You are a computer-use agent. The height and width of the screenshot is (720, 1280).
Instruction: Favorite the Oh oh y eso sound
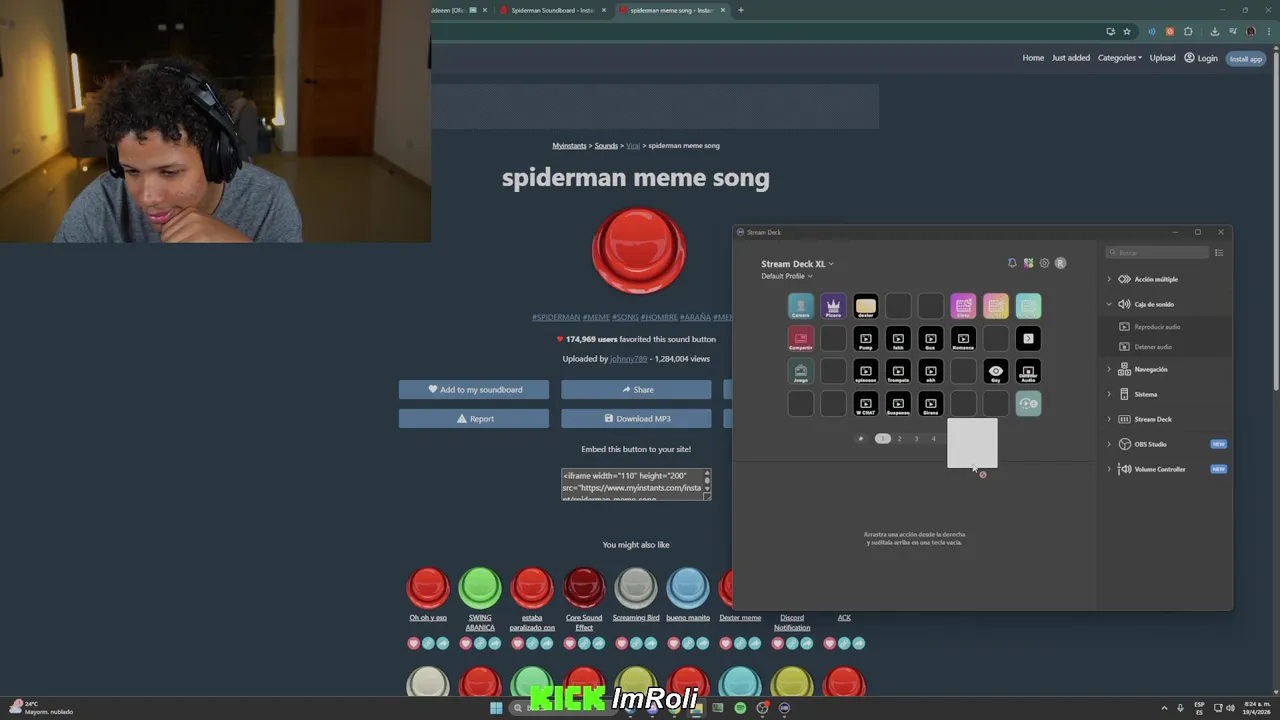click(x=414, y=643)
